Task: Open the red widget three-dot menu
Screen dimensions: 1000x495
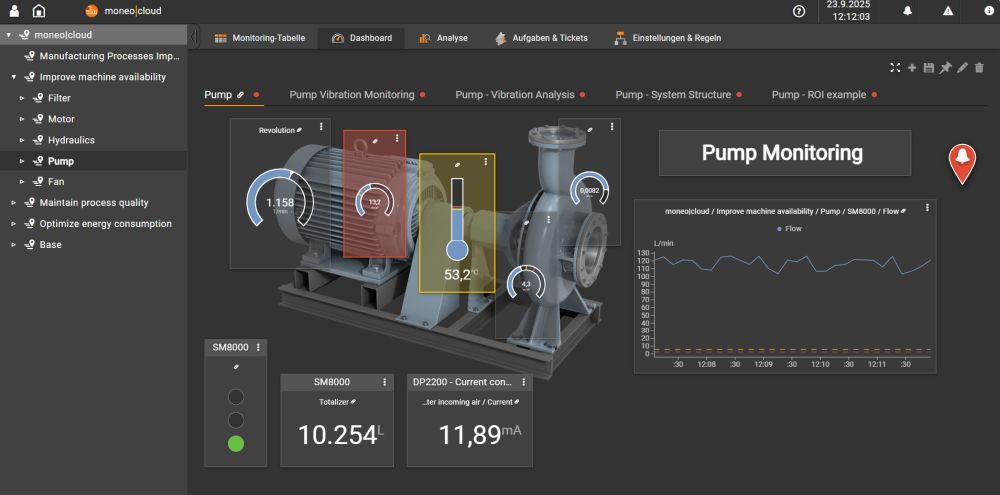Action: [397, 138]
